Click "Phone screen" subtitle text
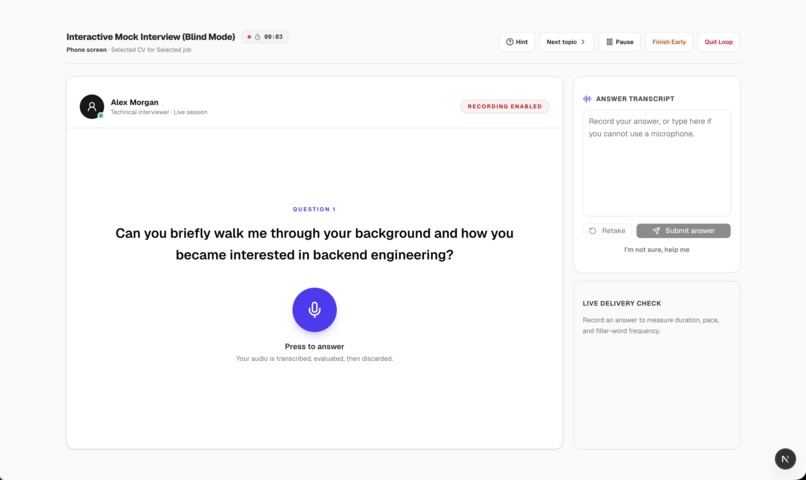Image resolution: width=806 pixels, height=480 pixels. coord(86,50)
